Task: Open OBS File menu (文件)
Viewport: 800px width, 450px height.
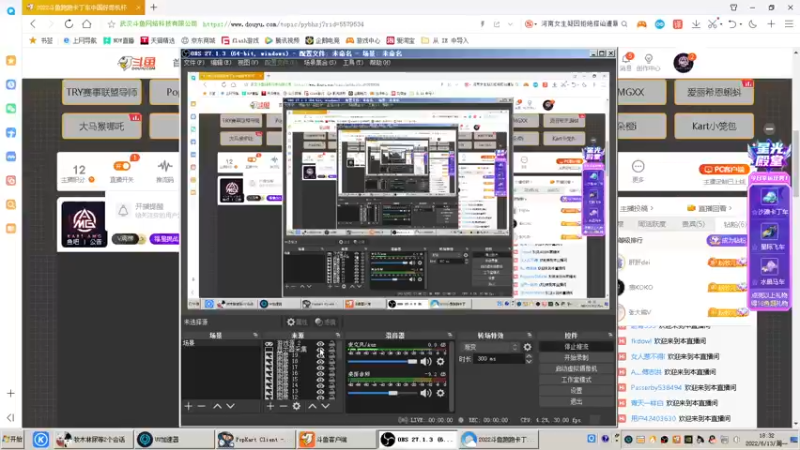Action: tap(193, 63)
